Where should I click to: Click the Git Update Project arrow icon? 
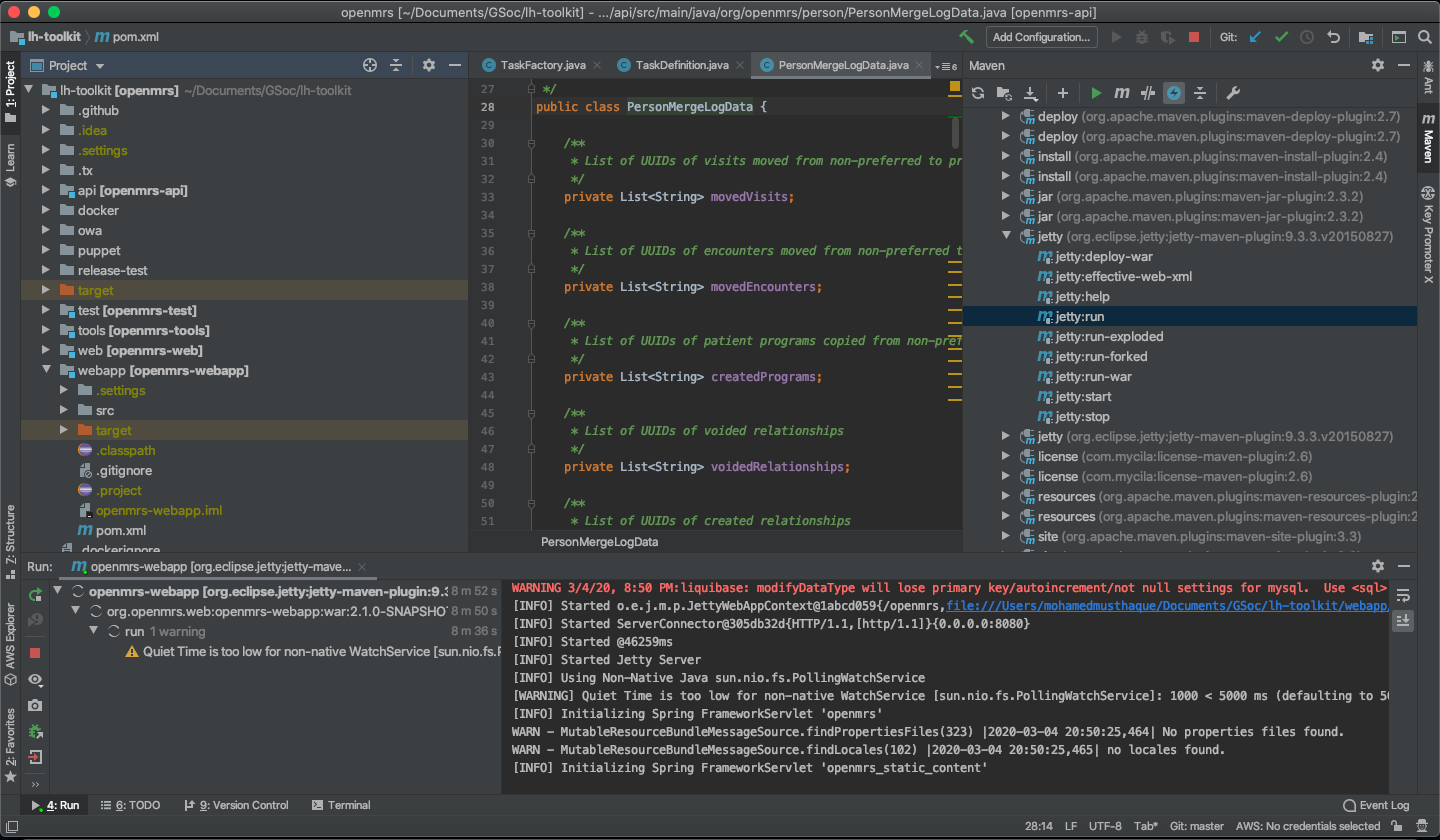[1256, 37]
